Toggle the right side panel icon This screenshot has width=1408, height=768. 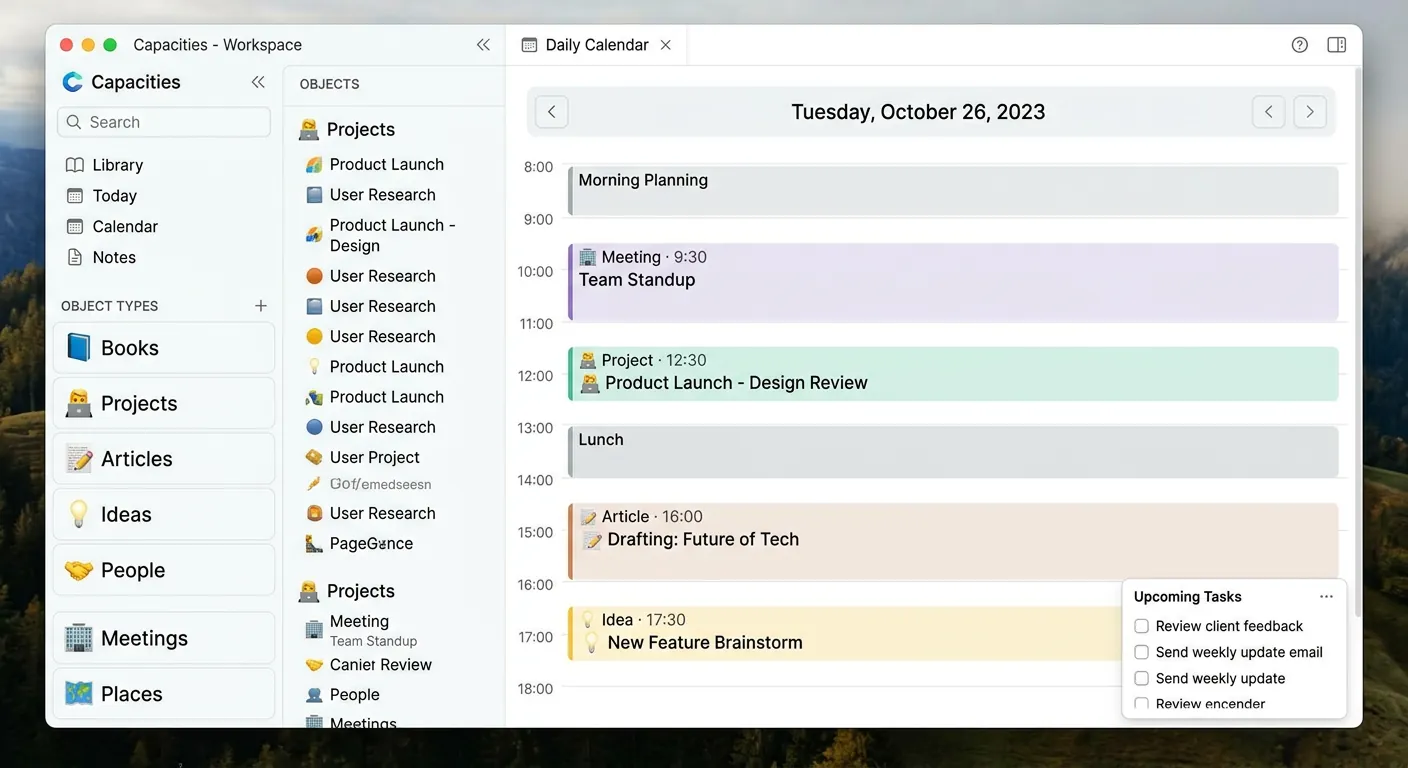(x=1336, y=45)
